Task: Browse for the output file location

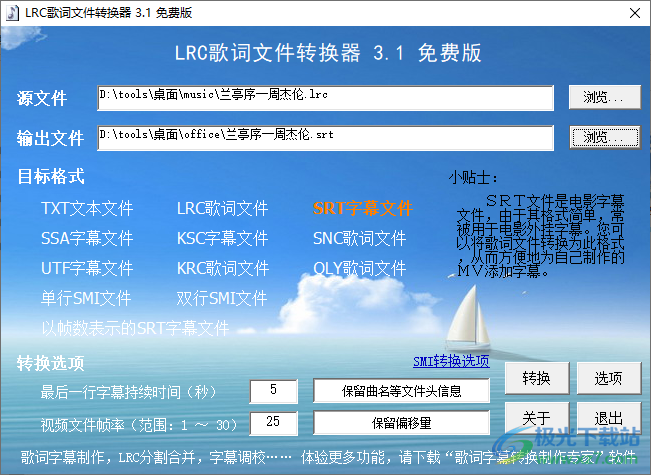Action: (604, 137)
